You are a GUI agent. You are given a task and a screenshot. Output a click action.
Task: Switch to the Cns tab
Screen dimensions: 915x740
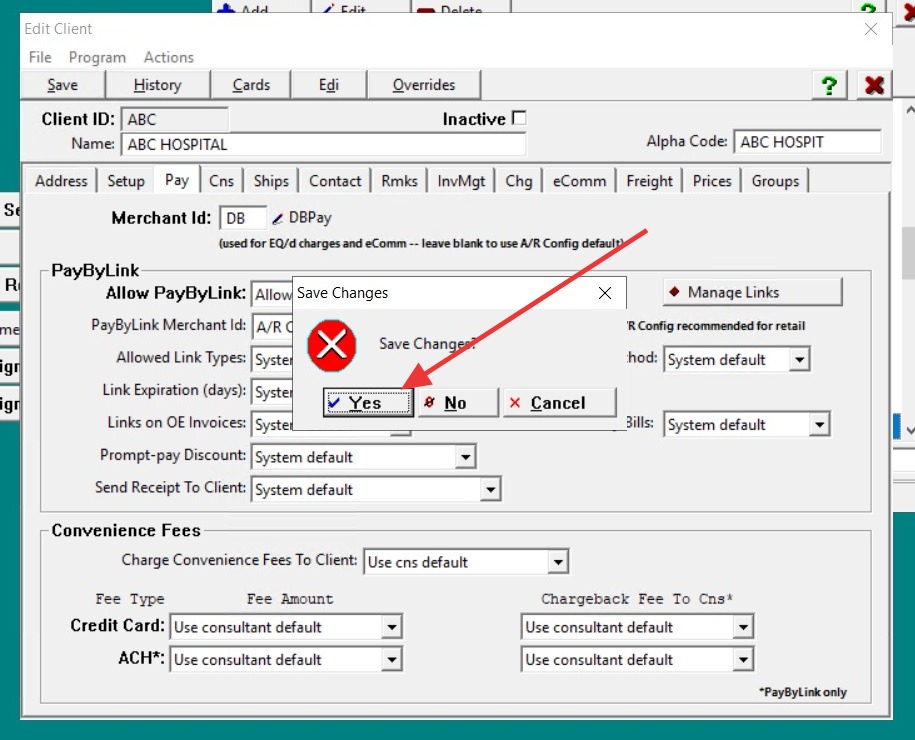222,181
